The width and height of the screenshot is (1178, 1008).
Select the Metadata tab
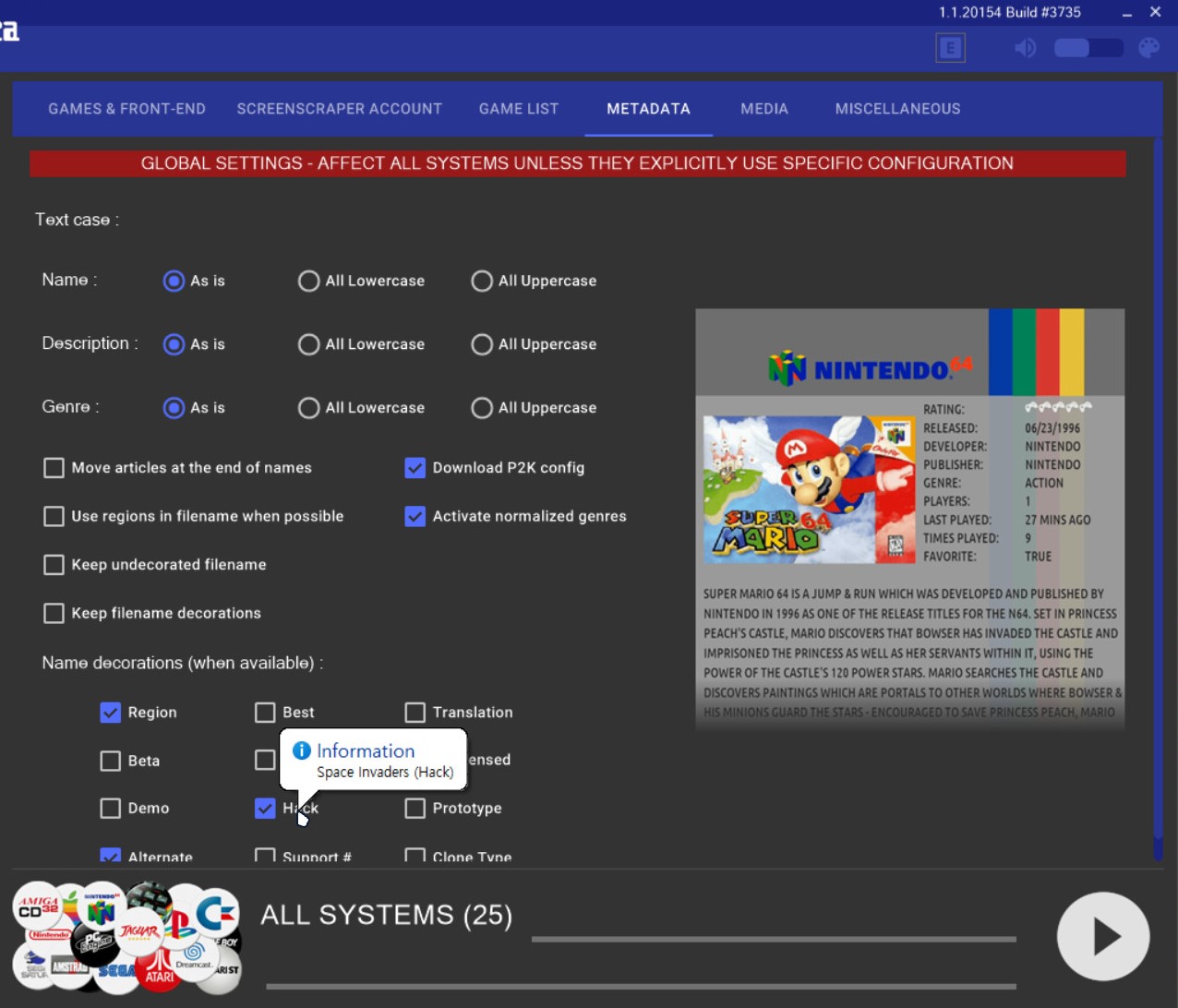coord(648,109)
